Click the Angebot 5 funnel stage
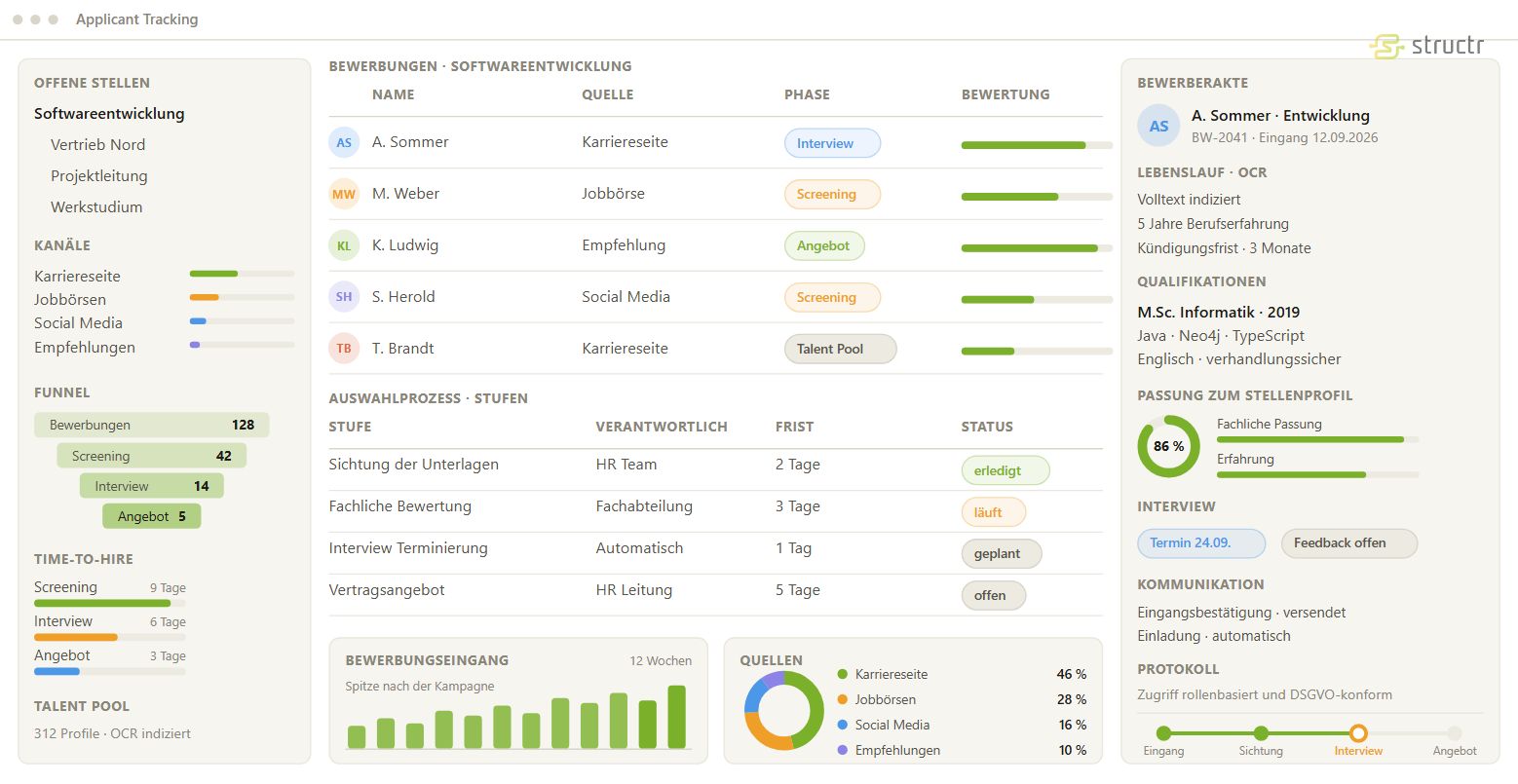 (x=152, y=516)
